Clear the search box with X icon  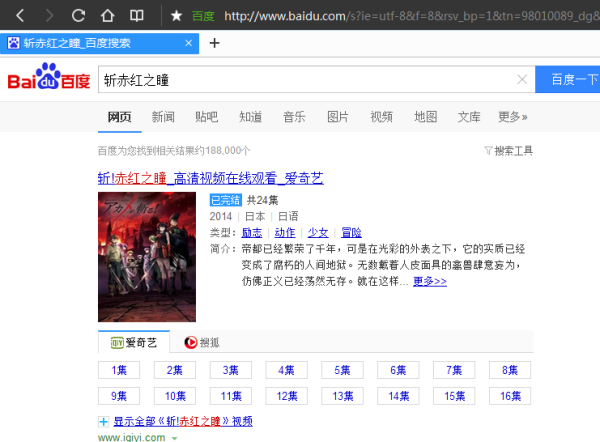pos(522,80)
